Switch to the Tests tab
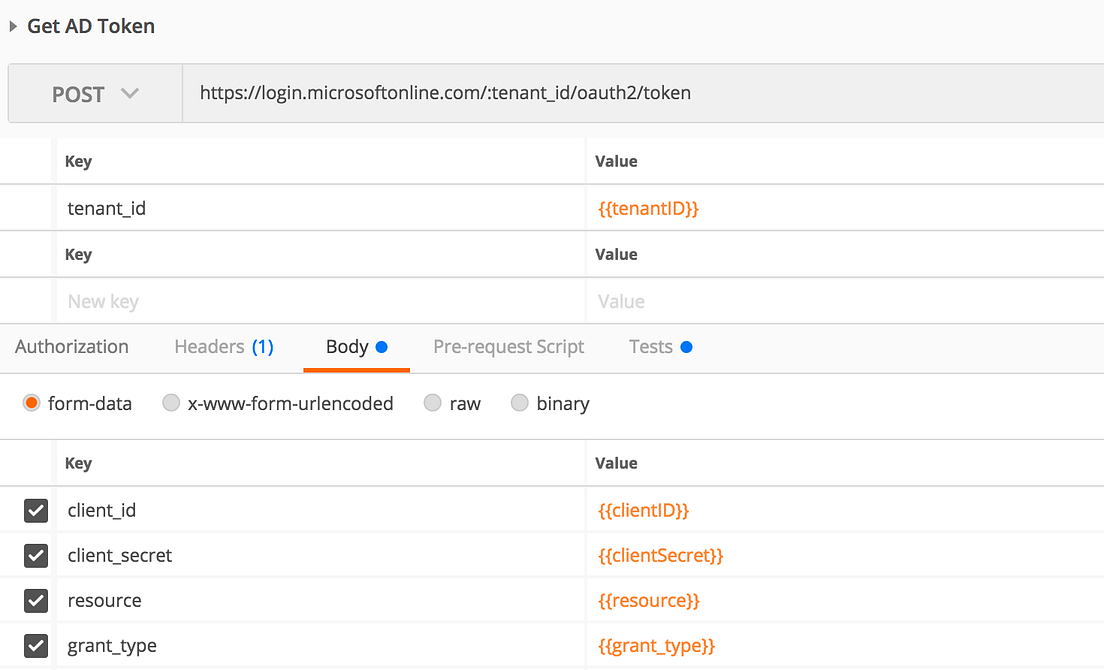 (652, 347)
